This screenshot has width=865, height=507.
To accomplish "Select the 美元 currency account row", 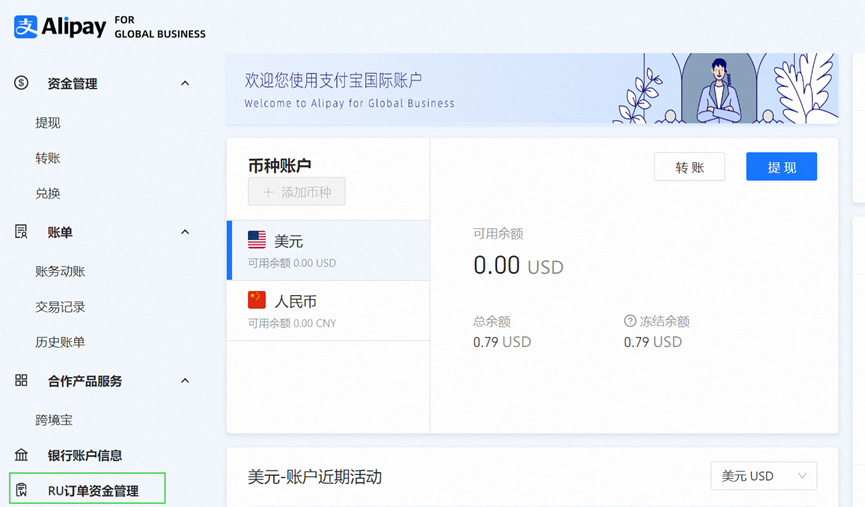I will (x=329, y=250).
